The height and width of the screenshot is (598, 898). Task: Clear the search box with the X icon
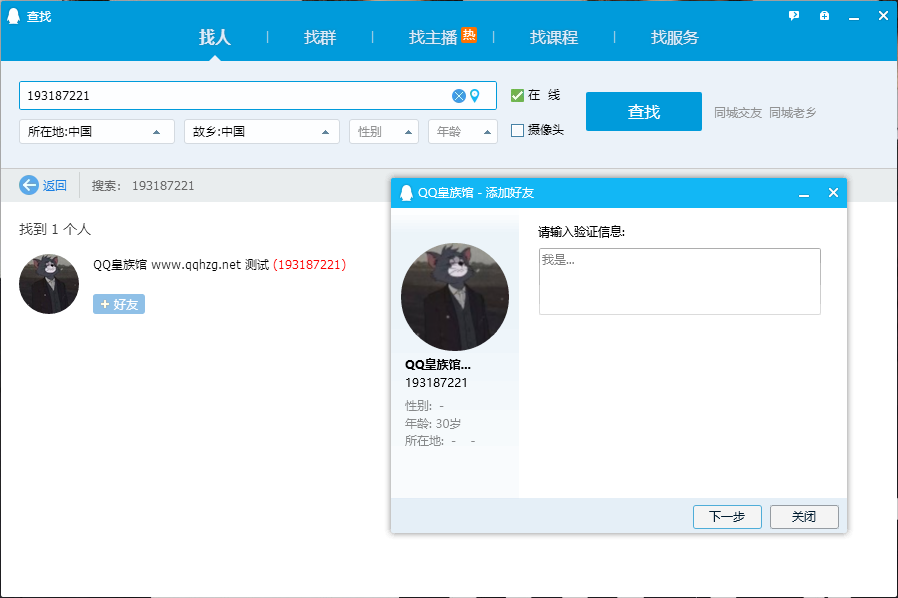[459, 96]
